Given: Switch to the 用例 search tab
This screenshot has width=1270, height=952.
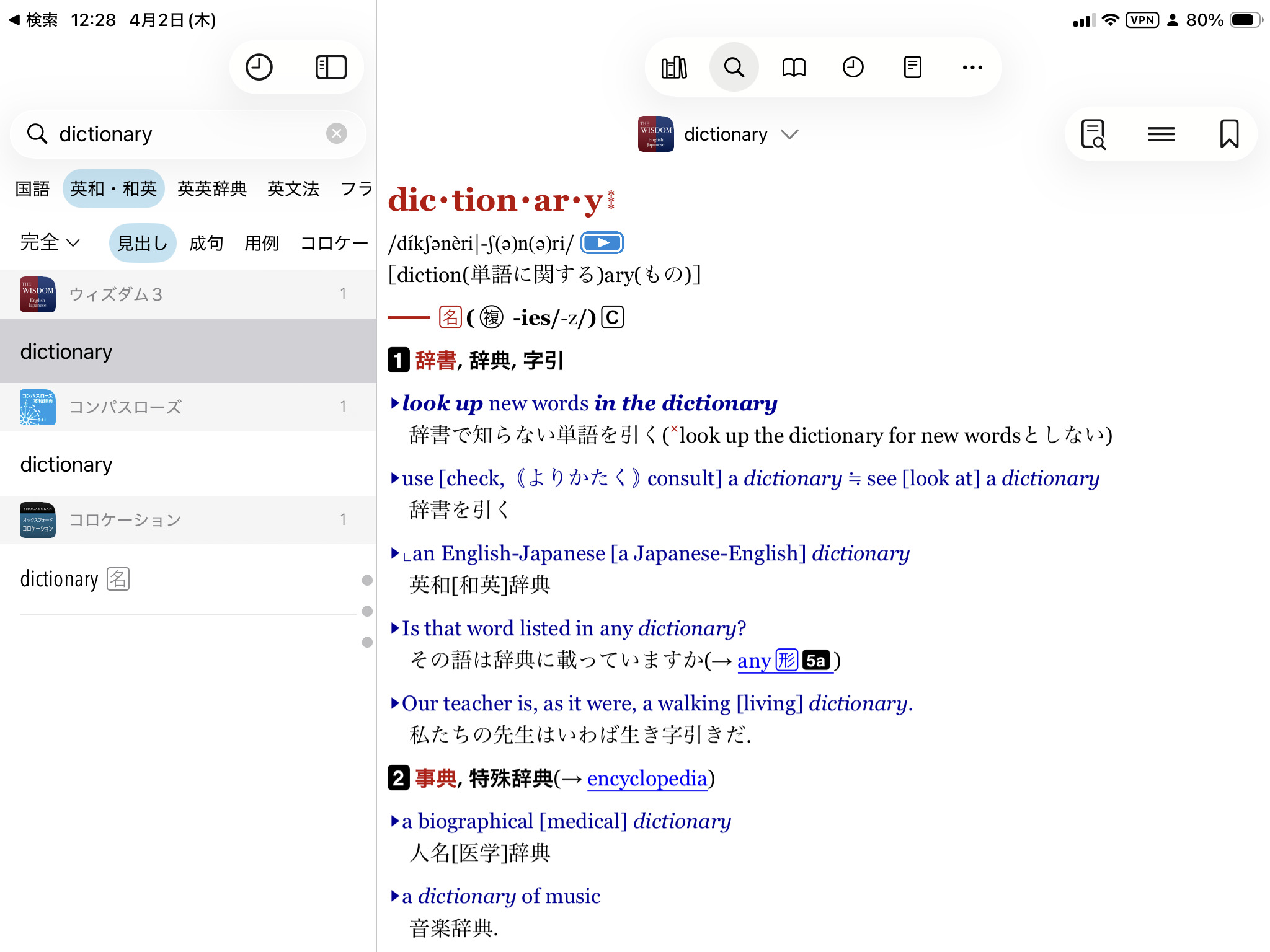Looking at the screenshot, I should (x=261, y=243).
